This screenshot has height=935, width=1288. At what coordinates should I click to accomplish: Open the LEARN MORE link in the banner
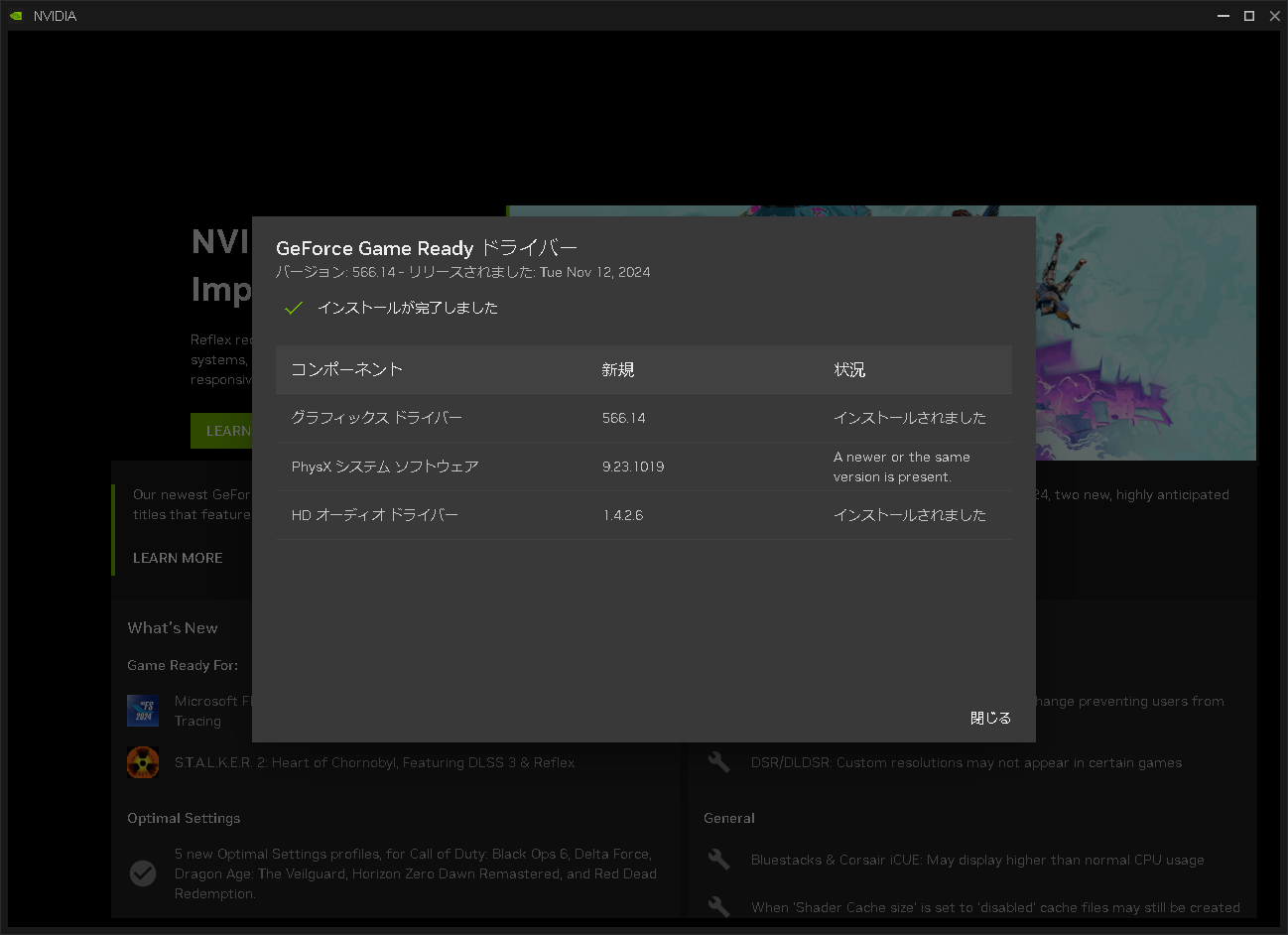177,557
